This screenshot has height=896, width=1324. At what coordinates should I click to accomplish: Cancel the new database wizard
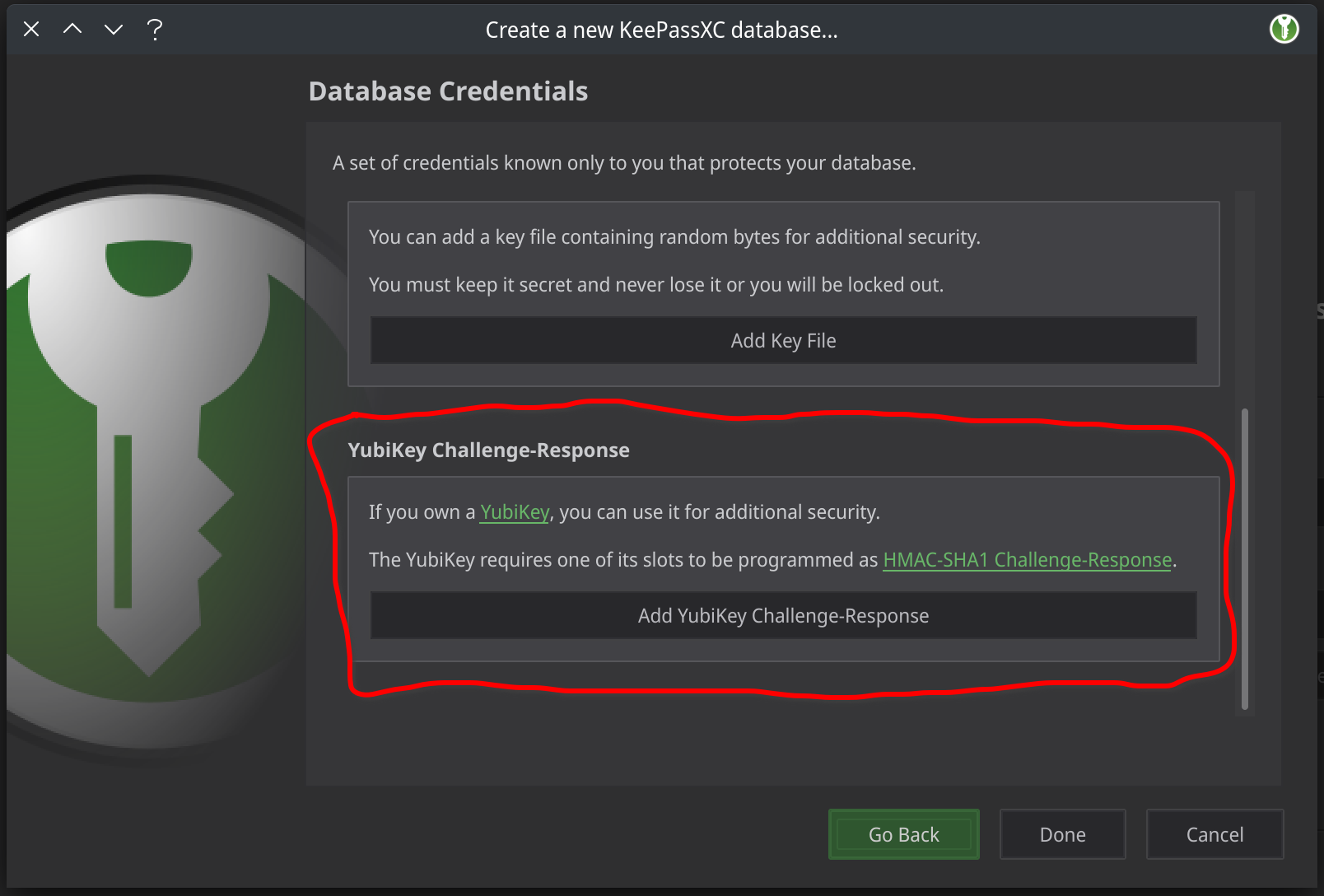pos(1214,833)
